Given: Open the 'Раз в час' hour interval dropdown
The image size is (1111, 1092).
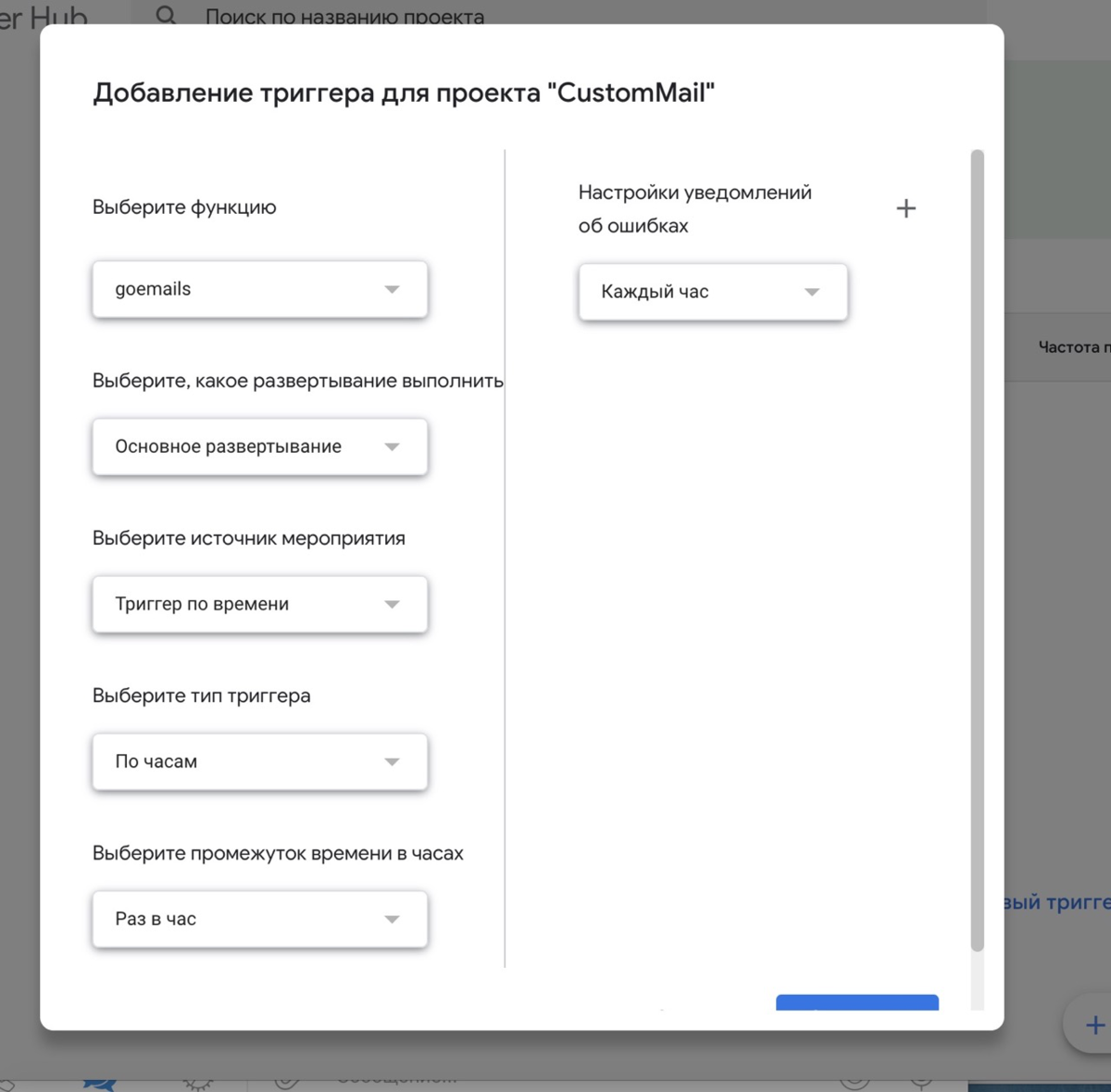Looking at the screenshot, I should [x=259, y=919].
